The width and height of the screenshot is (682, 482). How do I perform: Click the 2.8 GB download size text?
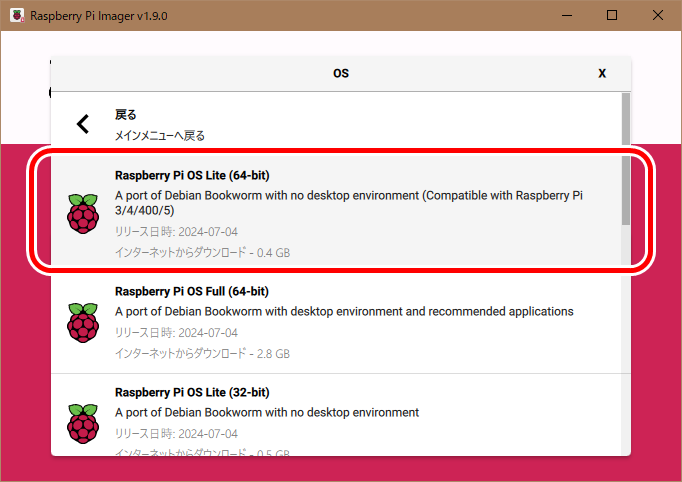(x=273, y=354)
